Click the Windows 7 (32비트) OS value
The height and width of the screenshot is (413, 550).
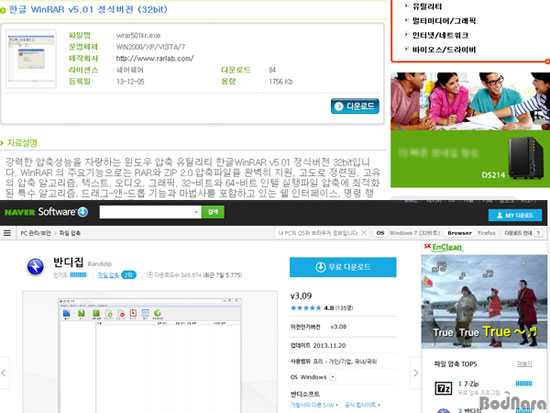(x=415, y=233)
